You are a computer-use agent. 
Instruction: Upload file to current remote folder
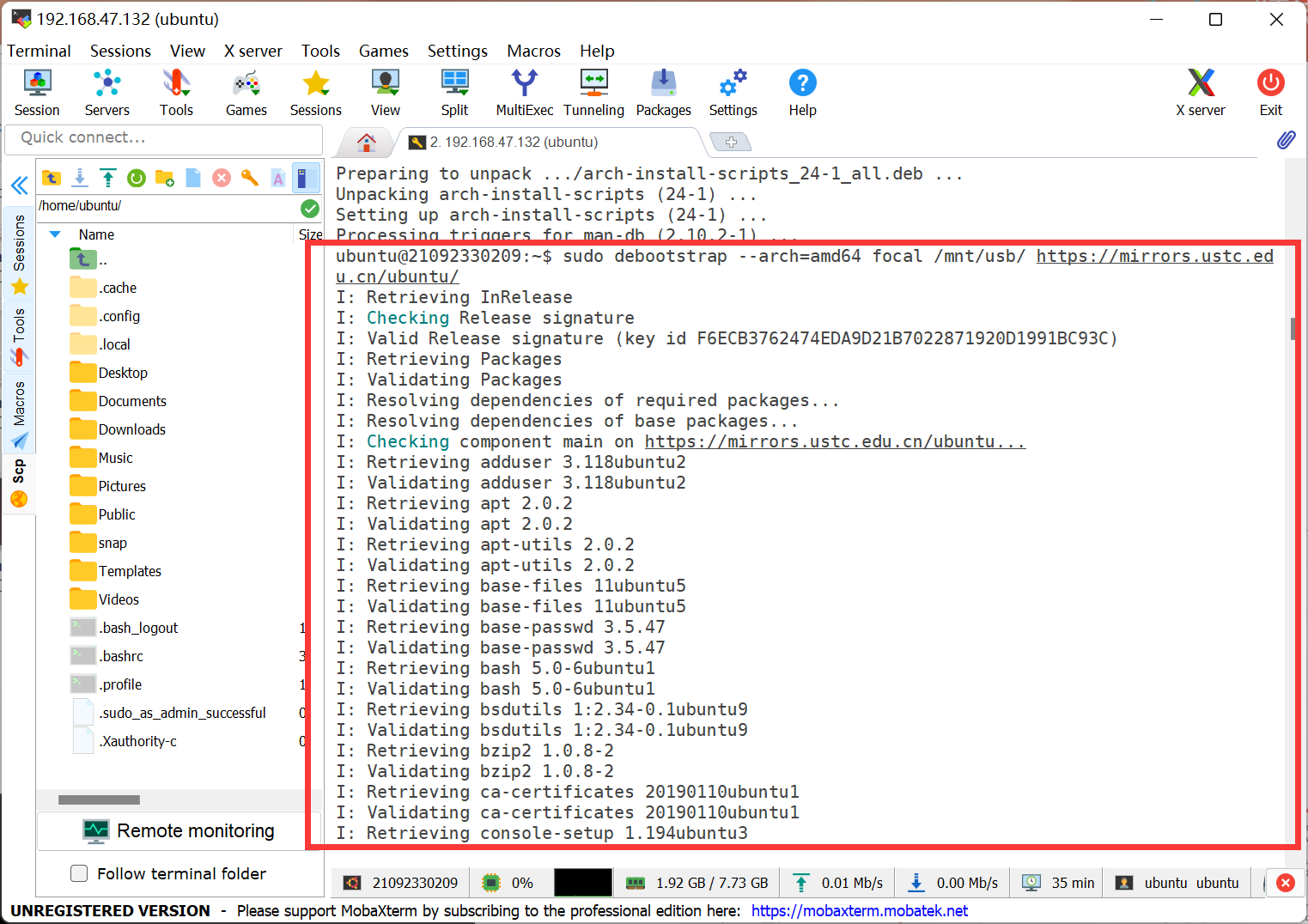tap(108, 178)
